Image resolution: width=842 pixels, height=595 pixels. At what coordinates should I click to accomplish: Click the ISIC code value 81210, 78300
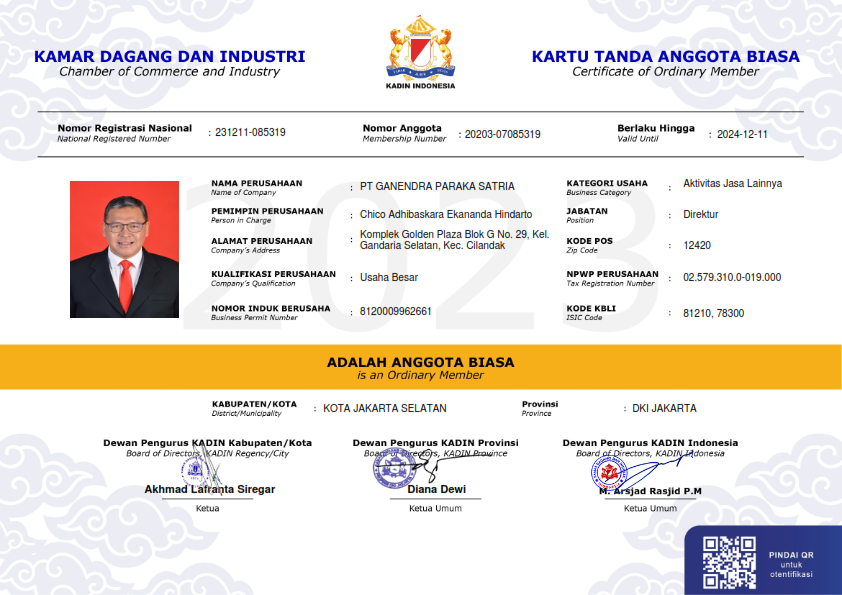[713, 313]
